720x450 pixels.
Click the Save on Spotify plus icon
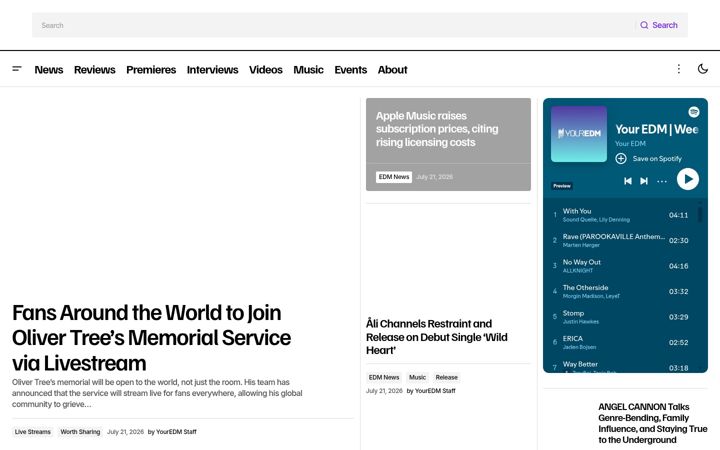click(x=621, y=158)
